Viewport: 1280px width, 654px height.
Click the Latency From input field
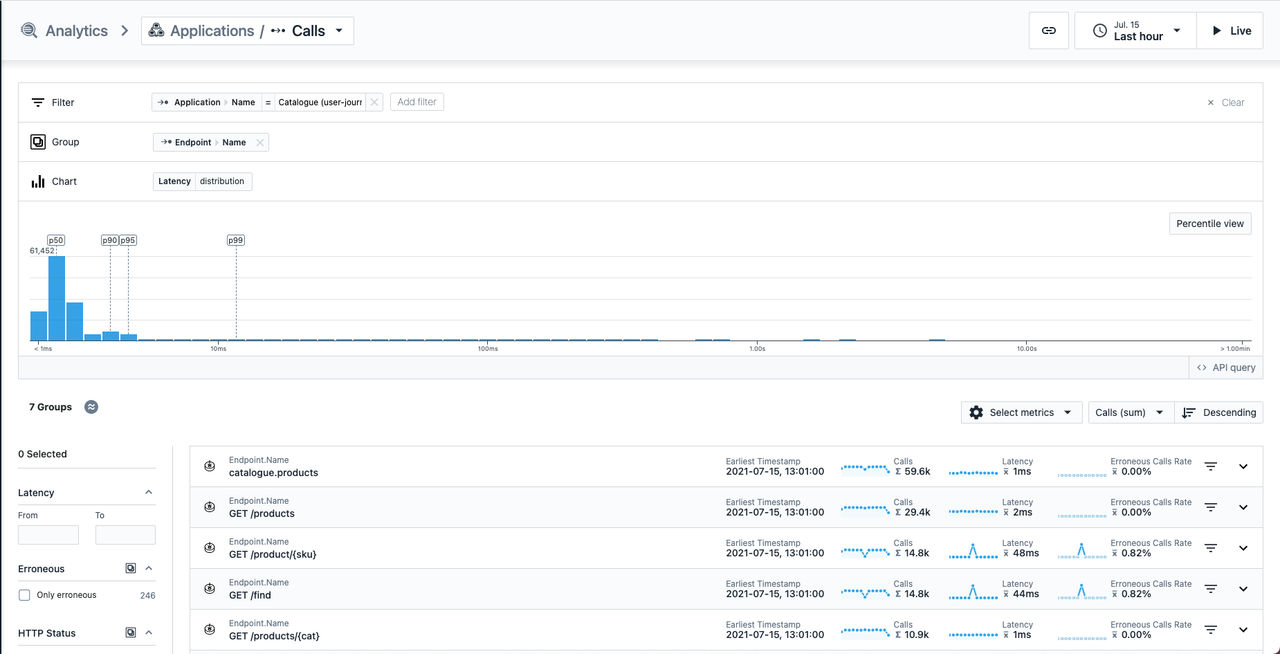(48, 535)
